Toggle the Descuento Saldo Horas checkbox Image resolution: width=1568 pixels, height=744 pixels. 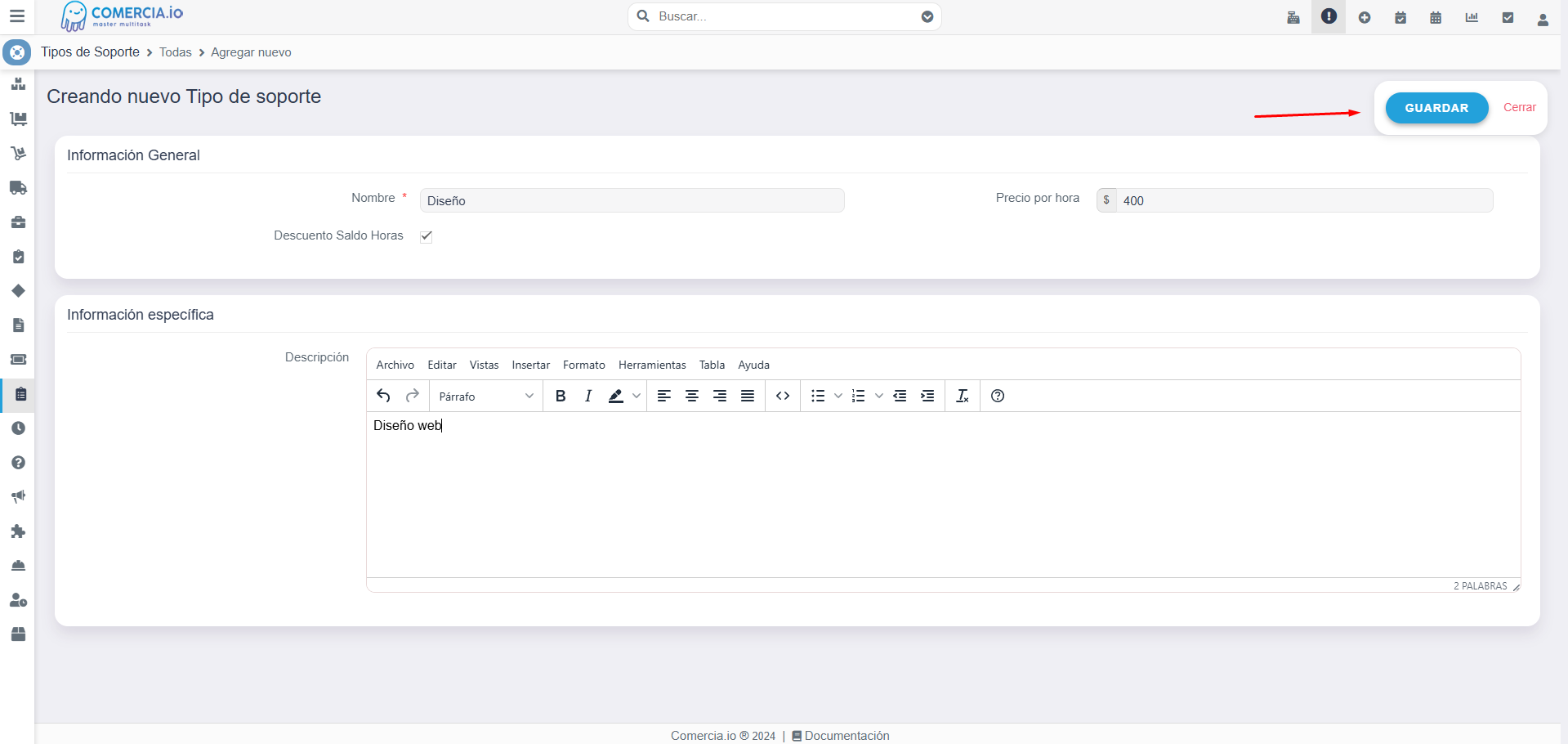click(x=427, y=236)
